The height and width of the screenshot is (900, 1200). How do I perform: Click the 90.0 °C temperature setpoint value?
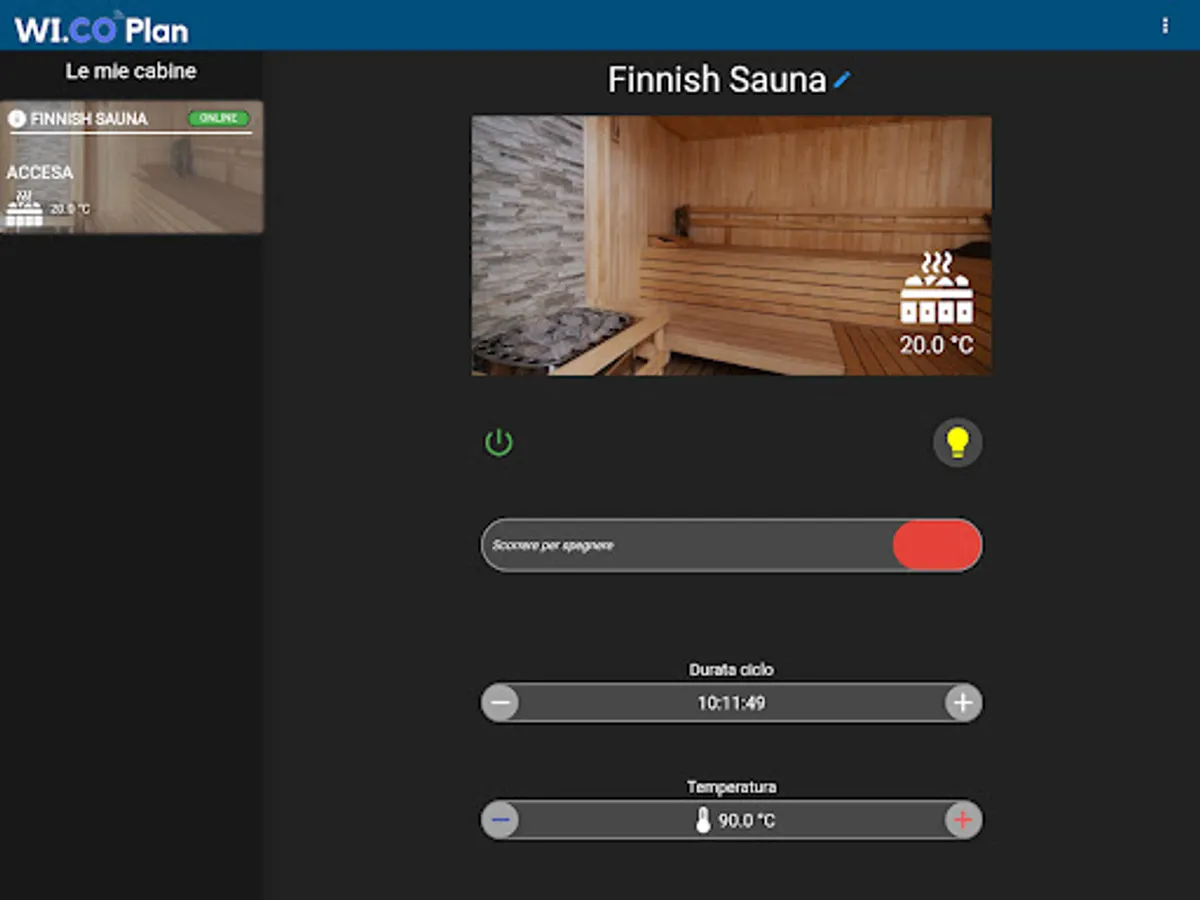747,821
